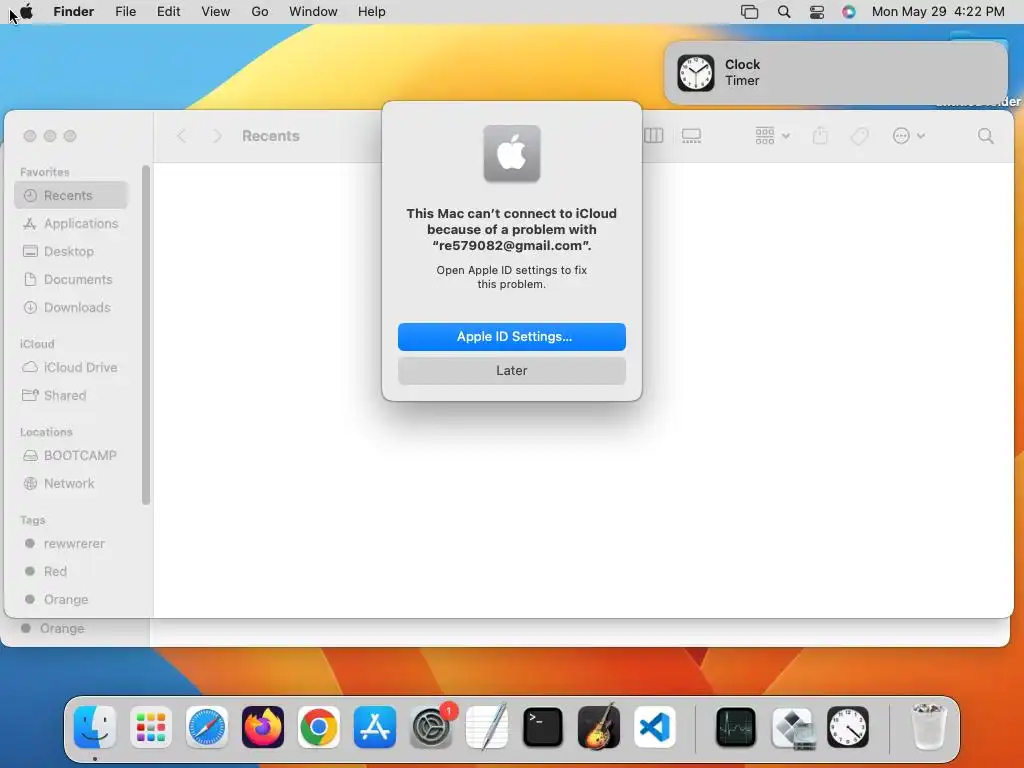Select the Red tag in sidebar
The height and width of the screenshot is (768, 1024).
[71, 571]
